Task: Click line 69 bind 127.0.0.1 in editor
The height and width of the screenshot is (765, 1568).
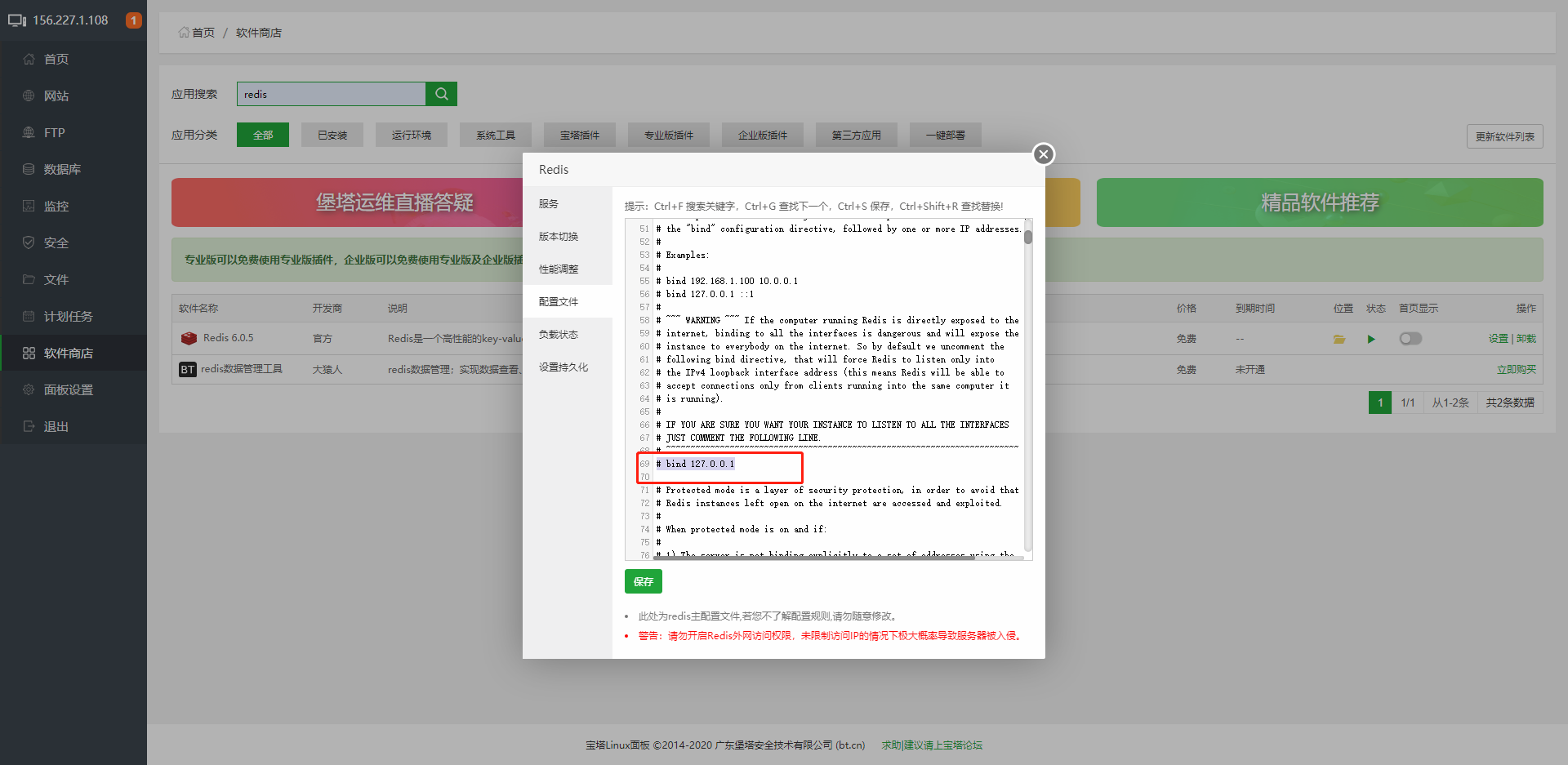Action: pyautogui.click(x=696, y=464)
